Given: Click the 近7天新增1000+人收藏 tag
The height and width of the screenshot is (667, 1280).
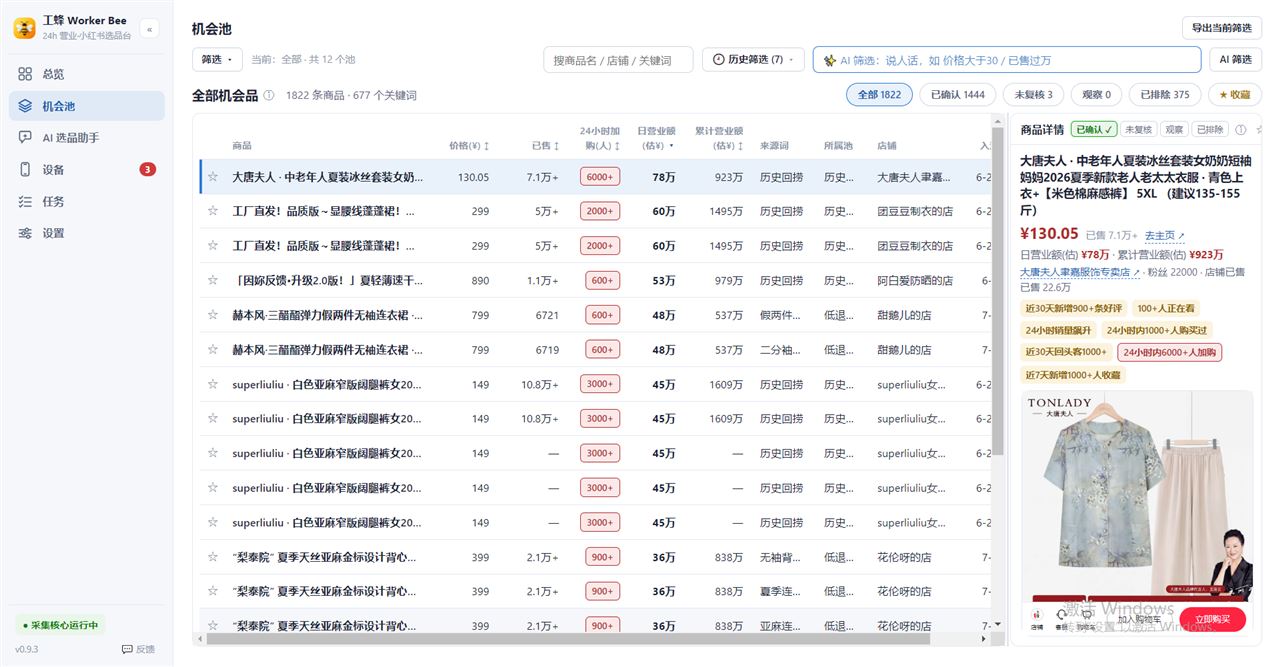Looking at the screenshot, I should pyautogui.click(x=1073, y=374).
